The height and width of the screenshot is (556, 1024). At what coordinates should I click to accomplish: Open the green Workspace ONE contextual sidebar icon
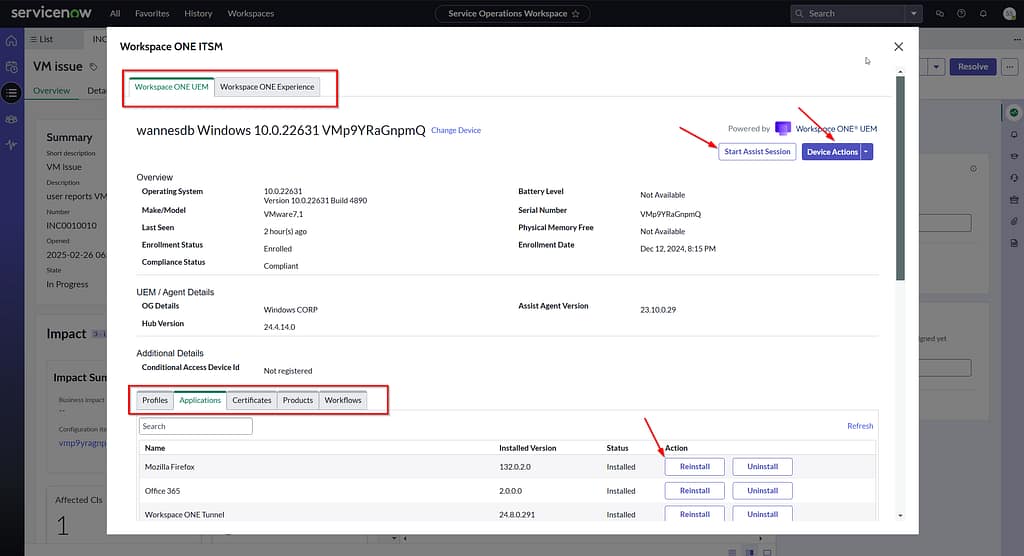point(1014,112)
